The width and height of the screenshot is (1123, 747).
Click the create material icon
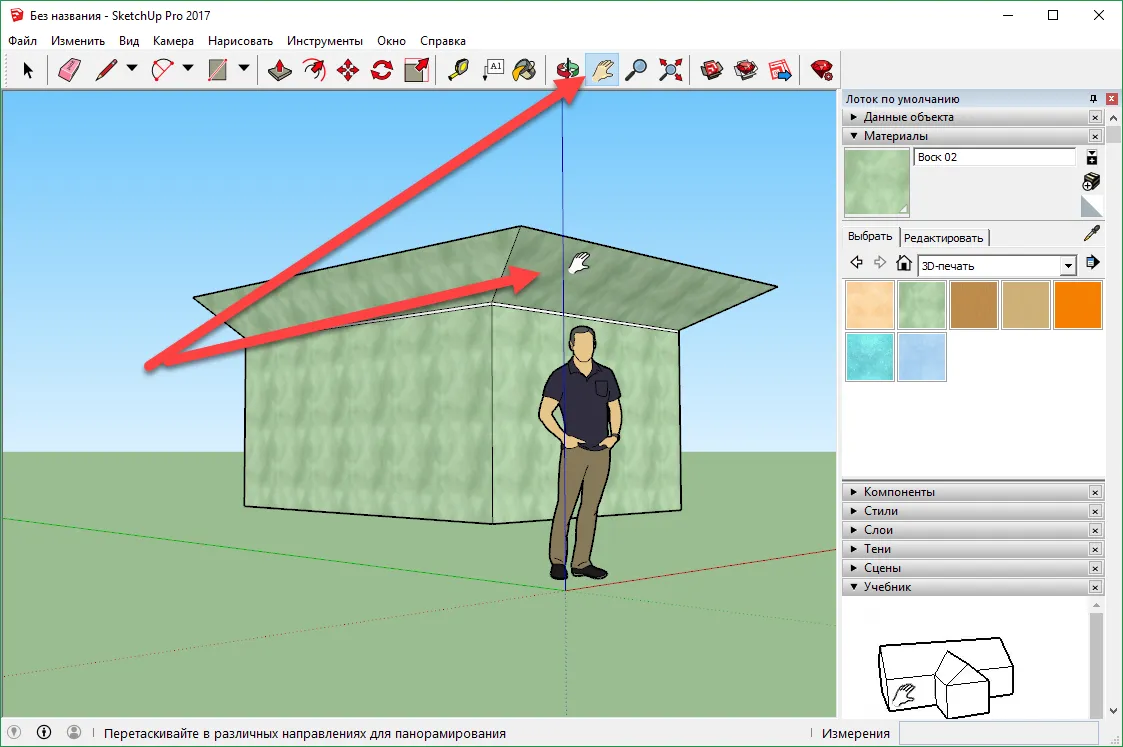click(1092, 181)
